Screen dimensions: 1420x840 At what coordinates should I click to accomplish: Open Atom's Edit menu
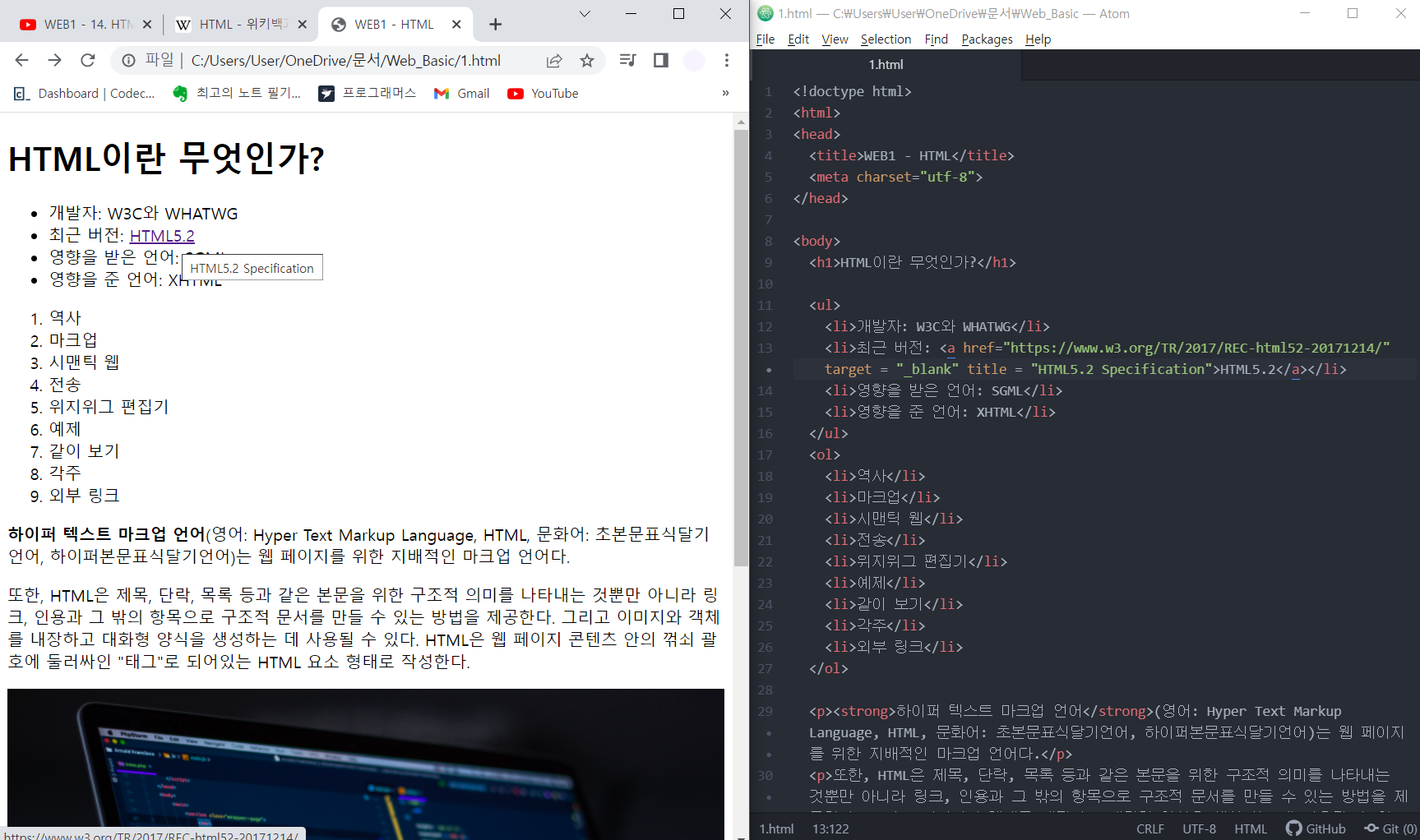tap(798, 39)
